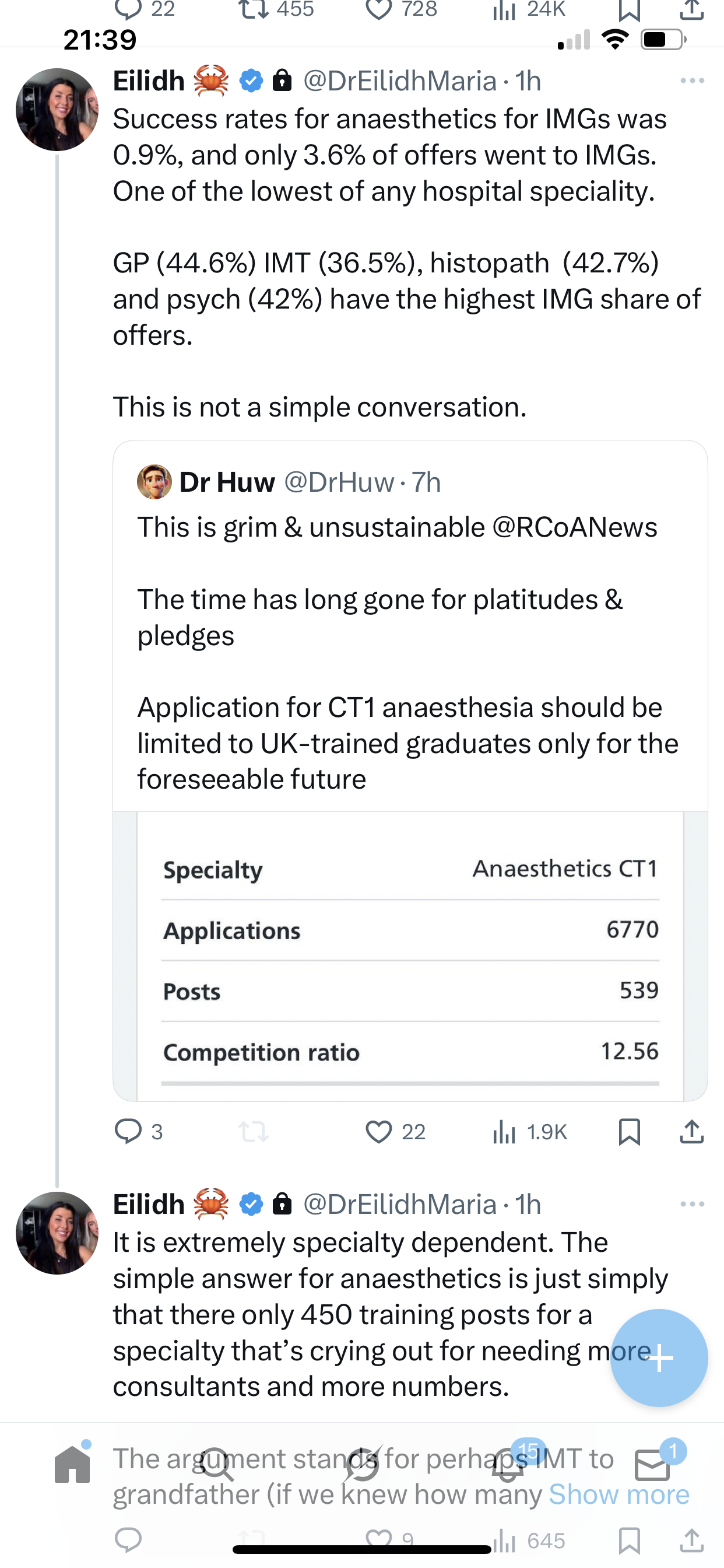Expand tweet text with Show more
The width and height of the screenshot is (724, 1568).
[618, 1494]
